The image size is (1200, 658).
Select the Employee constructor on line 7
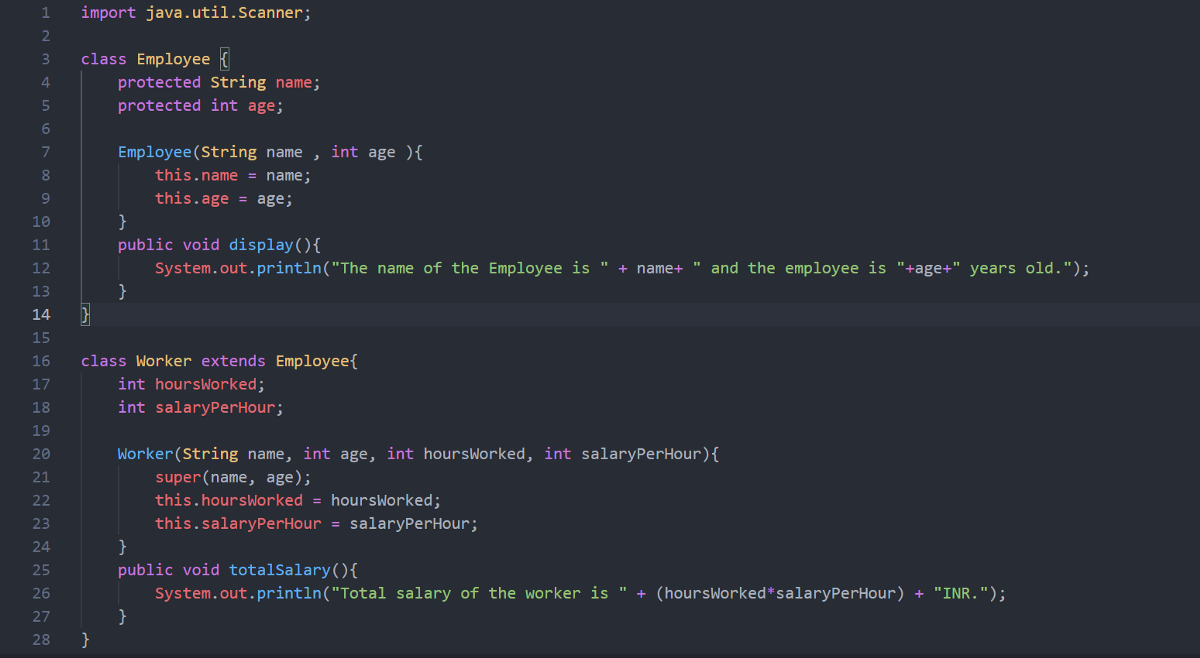[x=155, y=151]
